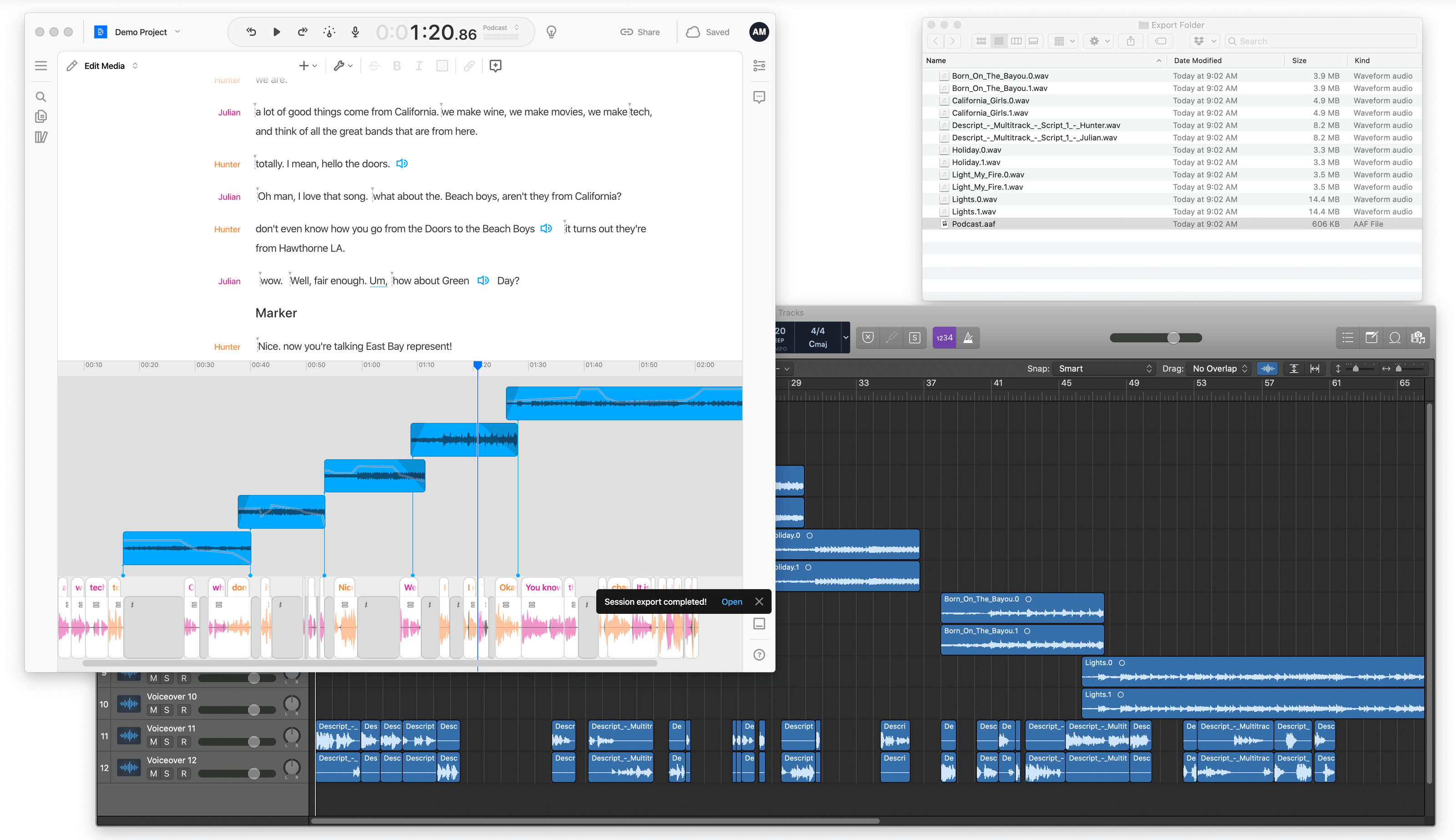Viewport: 1456px width, 840px height.
Task: Open the comments panel in the right sidebar
Action: pos(758,97)
